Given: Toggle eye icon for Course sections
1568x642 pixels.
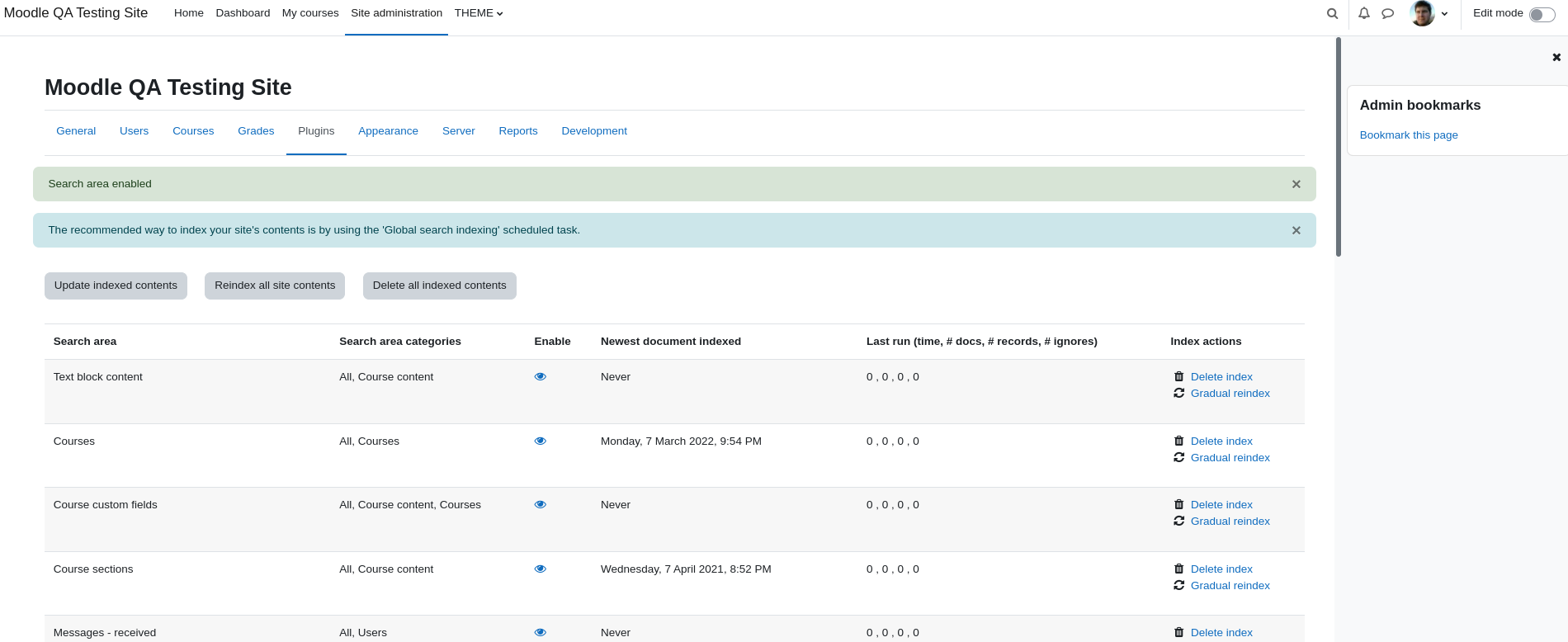Looking at the screenshot, I should (541, 569).
